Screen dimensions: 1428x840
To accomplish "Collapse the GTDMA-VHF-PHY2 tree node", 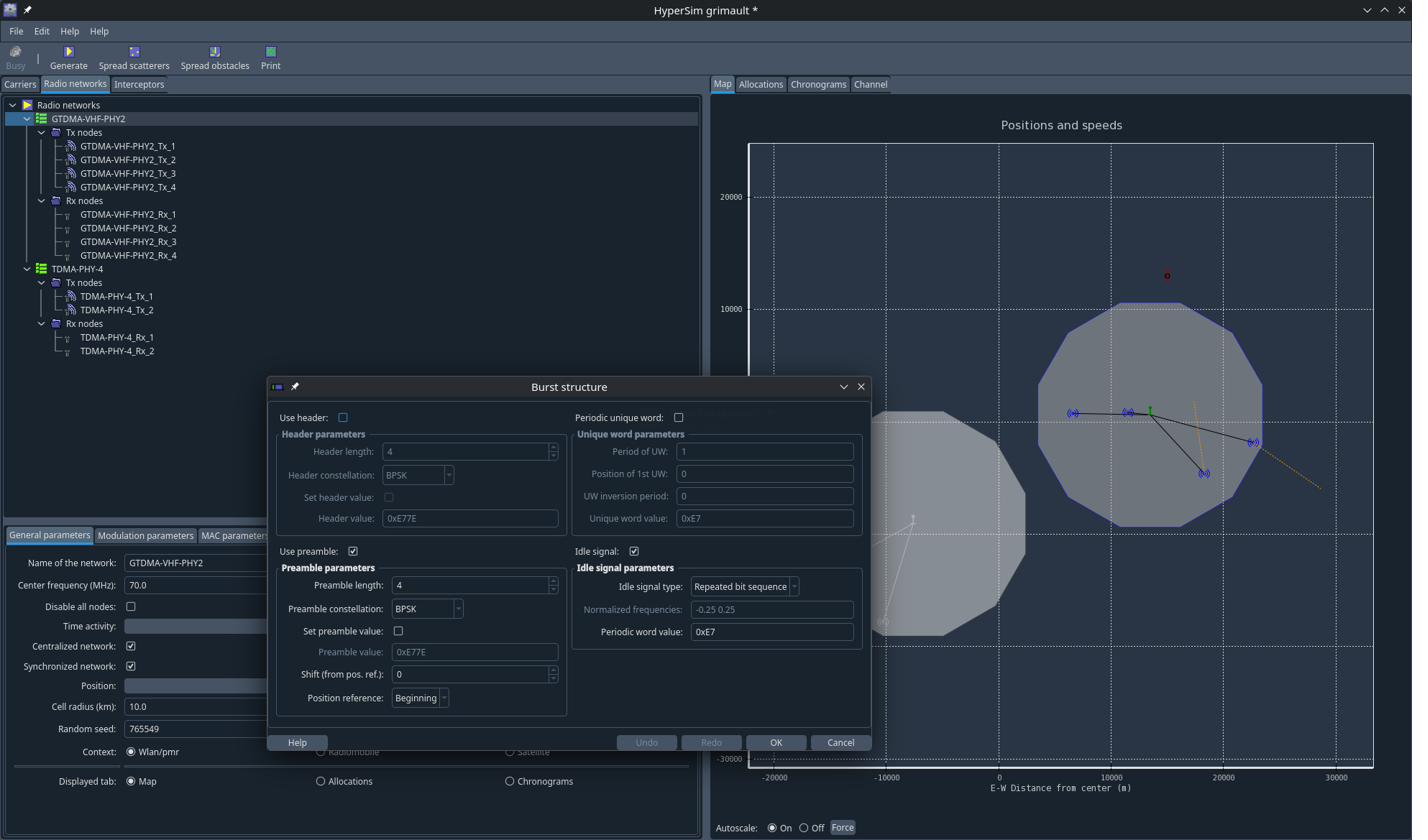I will [x=27, y=119].
